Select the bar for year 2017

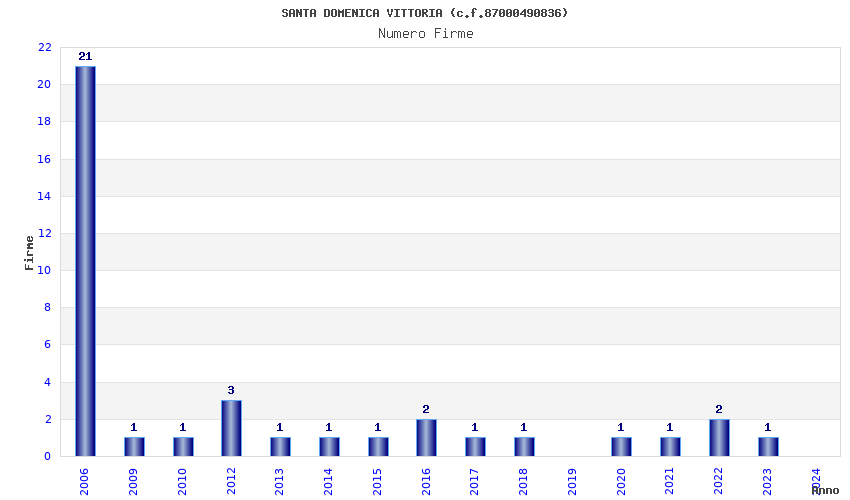pyautogui.click(x=475, y=447)
